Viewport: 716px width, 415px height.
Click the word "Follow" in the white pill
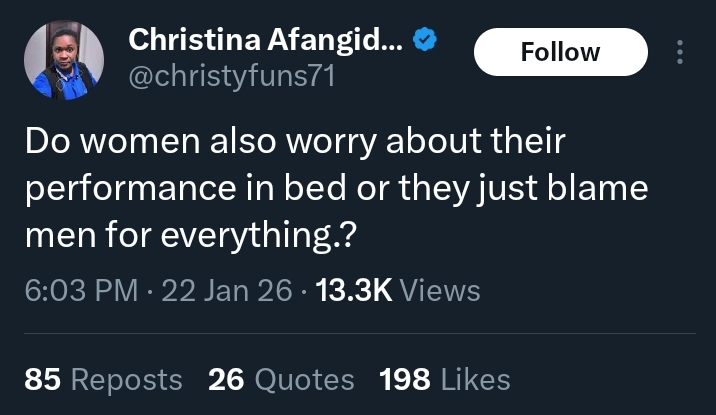pyautogui.click(x=560, y=52)
